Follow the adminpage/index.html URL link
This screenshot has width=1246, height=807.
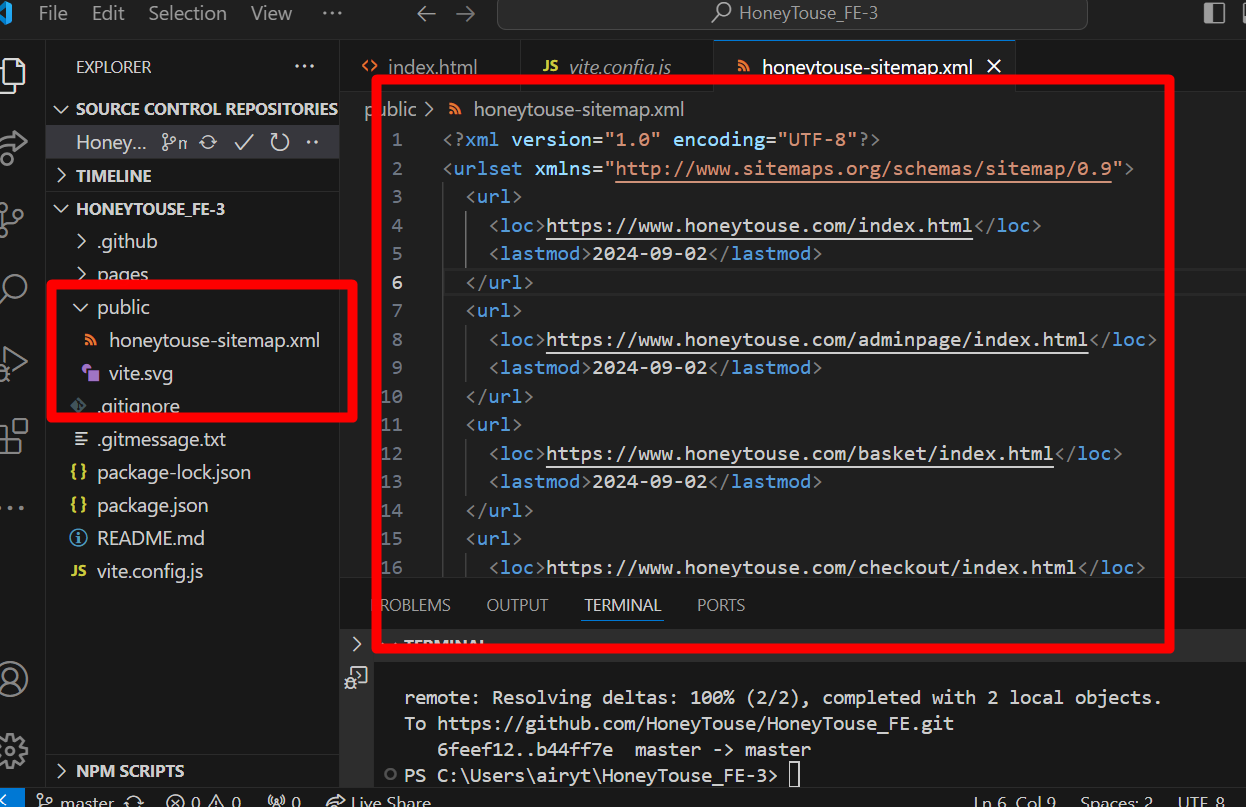coord(817,339)
